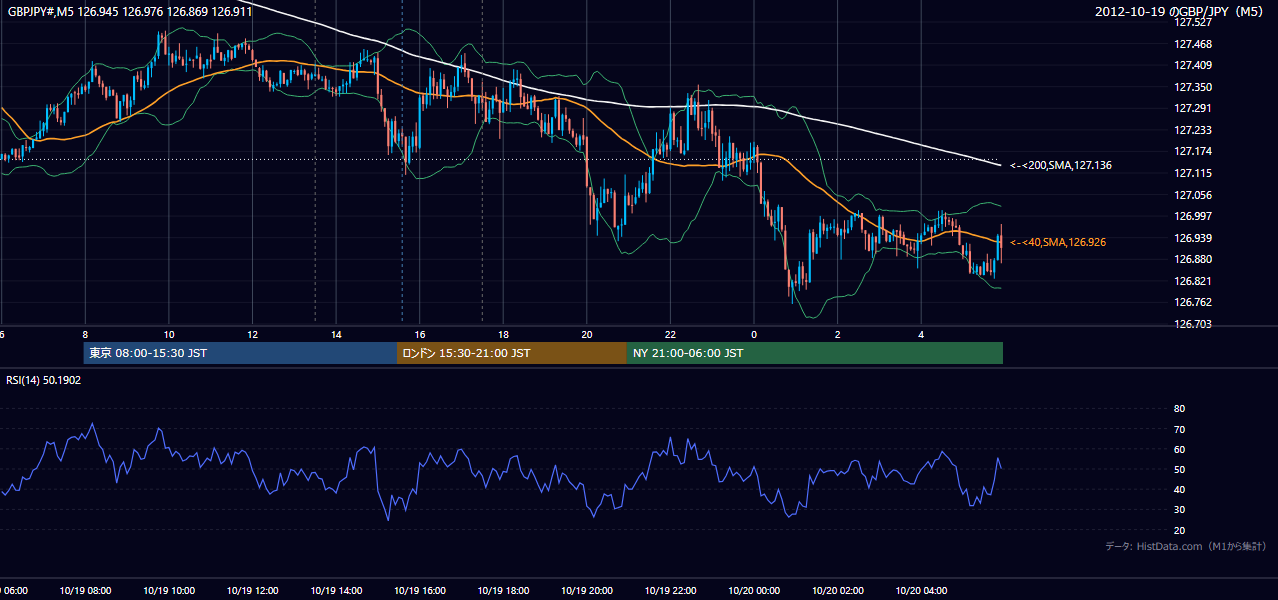Click hour tick 8 under the price chart
1278x600 pixels.
coord(85,334)
